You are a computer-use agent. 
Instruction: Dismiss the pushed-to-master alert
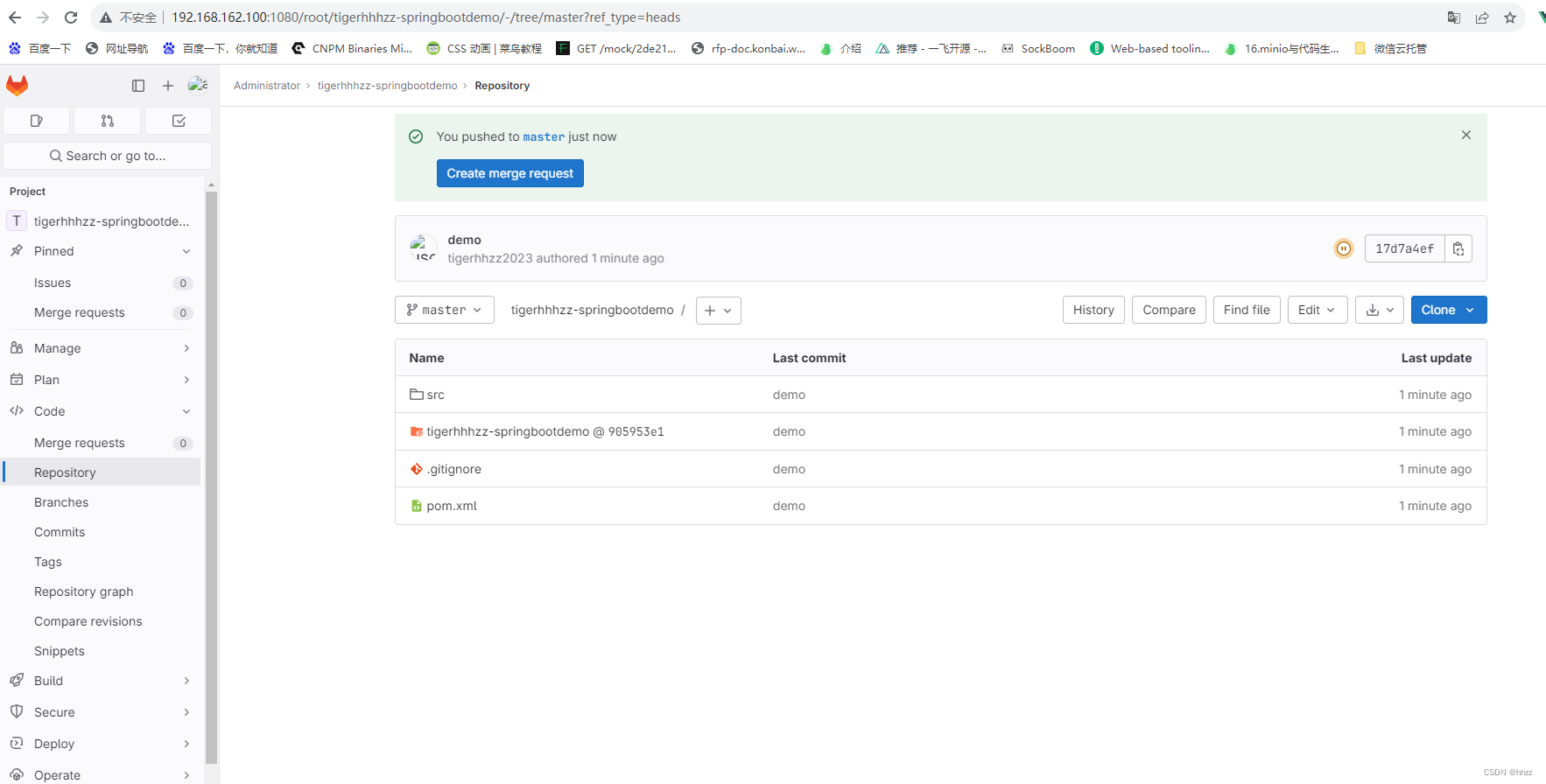(x=1466, y=135)
